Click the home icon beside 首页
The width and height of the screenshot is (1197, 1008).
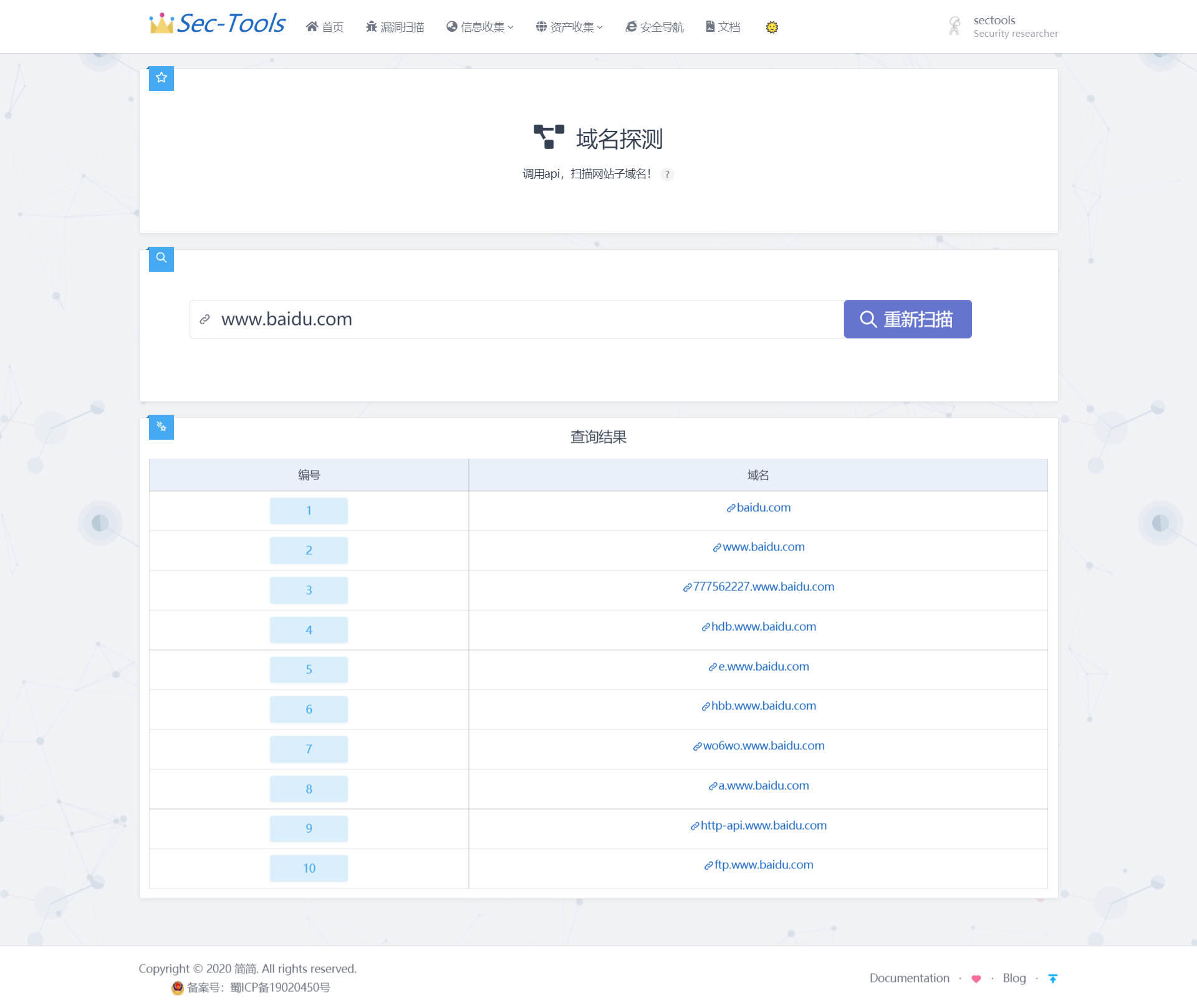coord(312,26)
